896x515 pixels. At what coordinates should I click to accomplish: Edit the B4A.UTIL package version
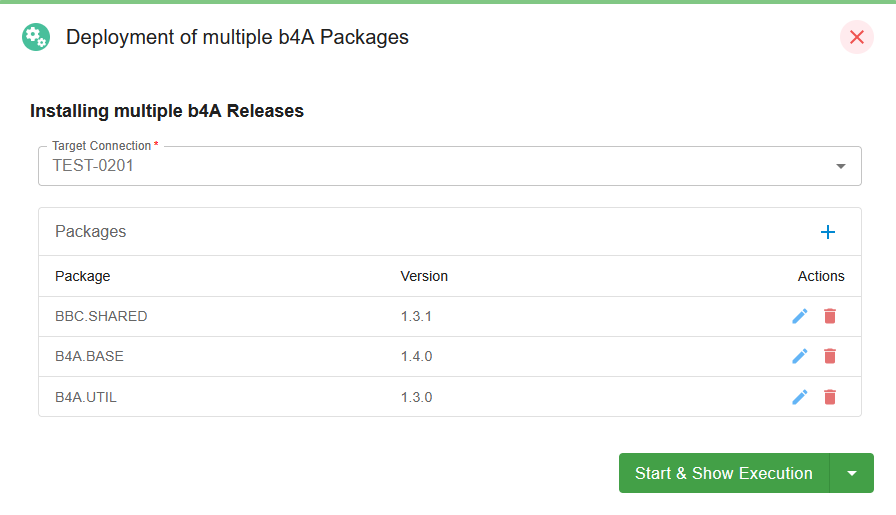[800, 397]
